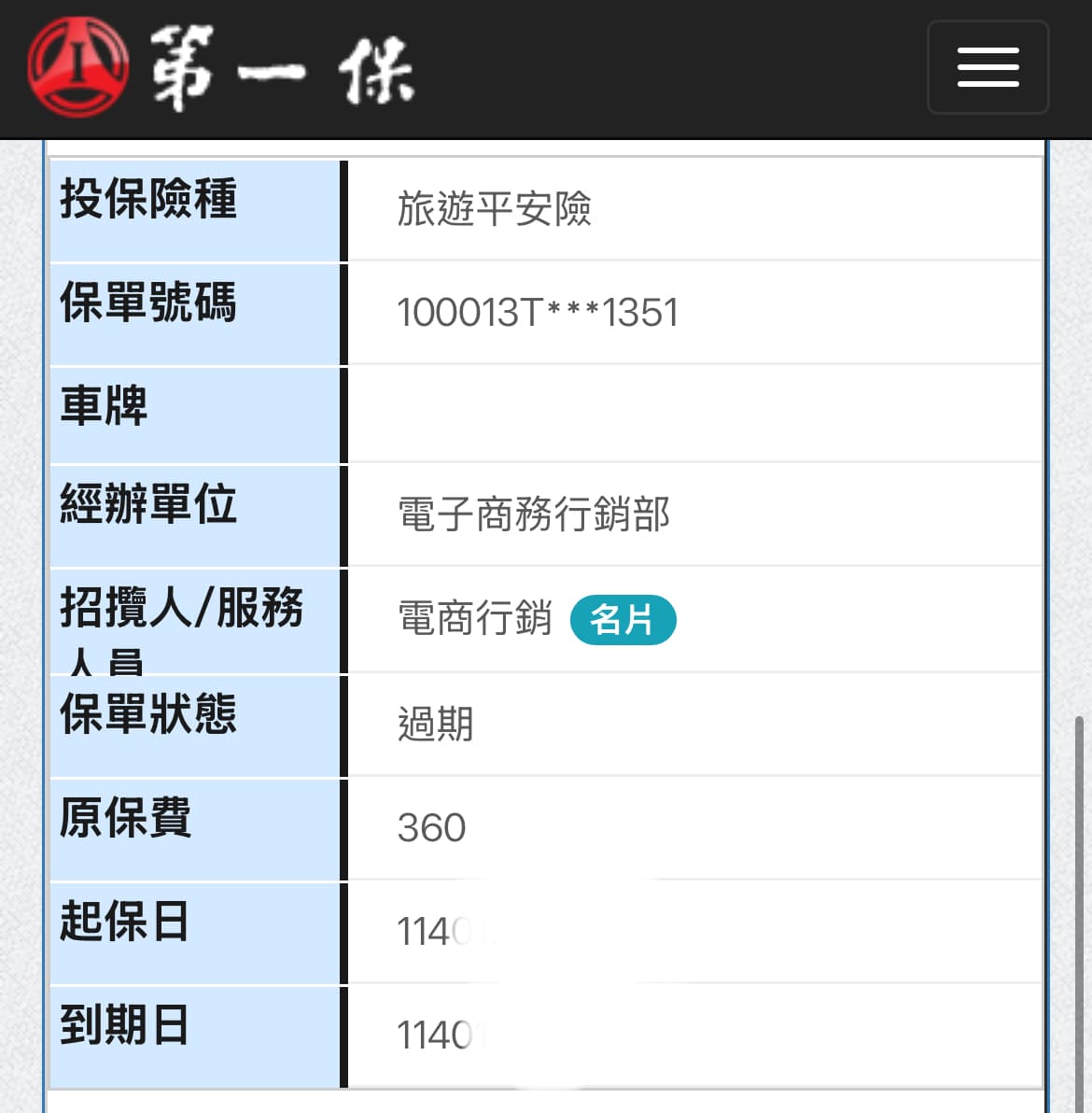Click the 到期日 row label
1092x1113 pixels.
coord(124,1024)
